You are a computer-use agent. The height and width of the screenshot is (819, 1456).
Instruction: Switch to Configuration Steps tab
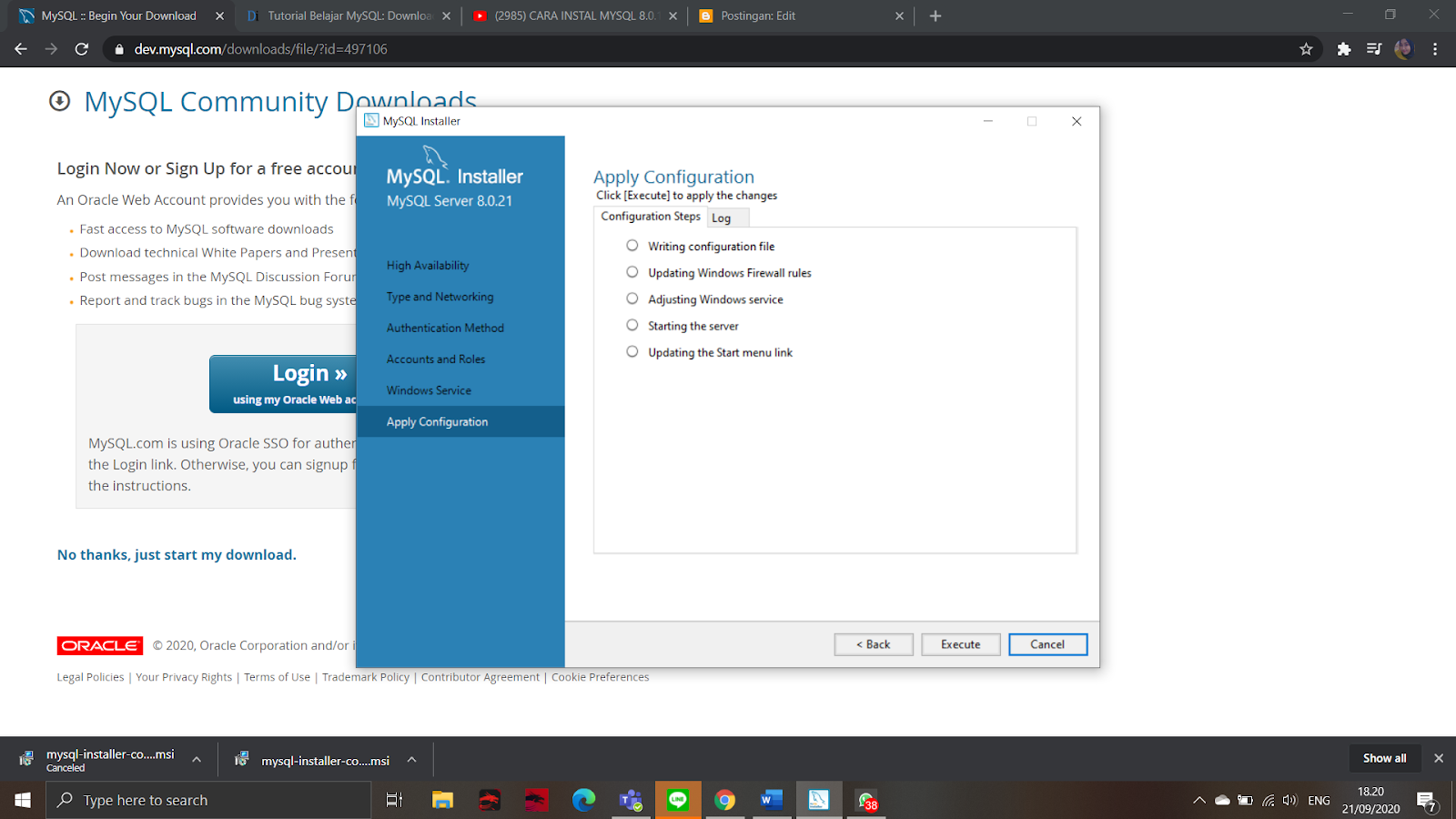click(x=651, y=217)
